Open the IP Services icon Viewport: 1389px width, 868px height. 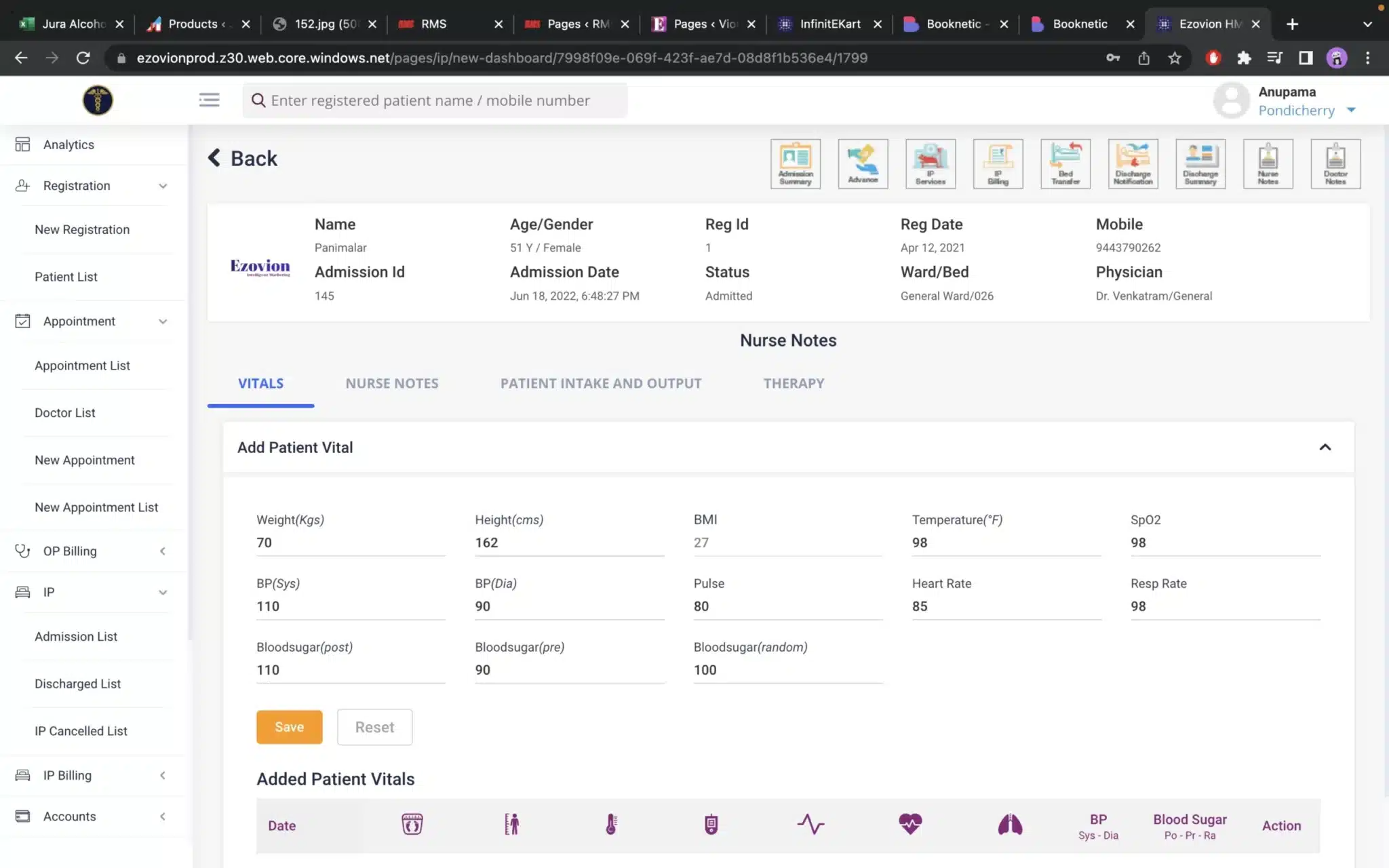point(930,163)
